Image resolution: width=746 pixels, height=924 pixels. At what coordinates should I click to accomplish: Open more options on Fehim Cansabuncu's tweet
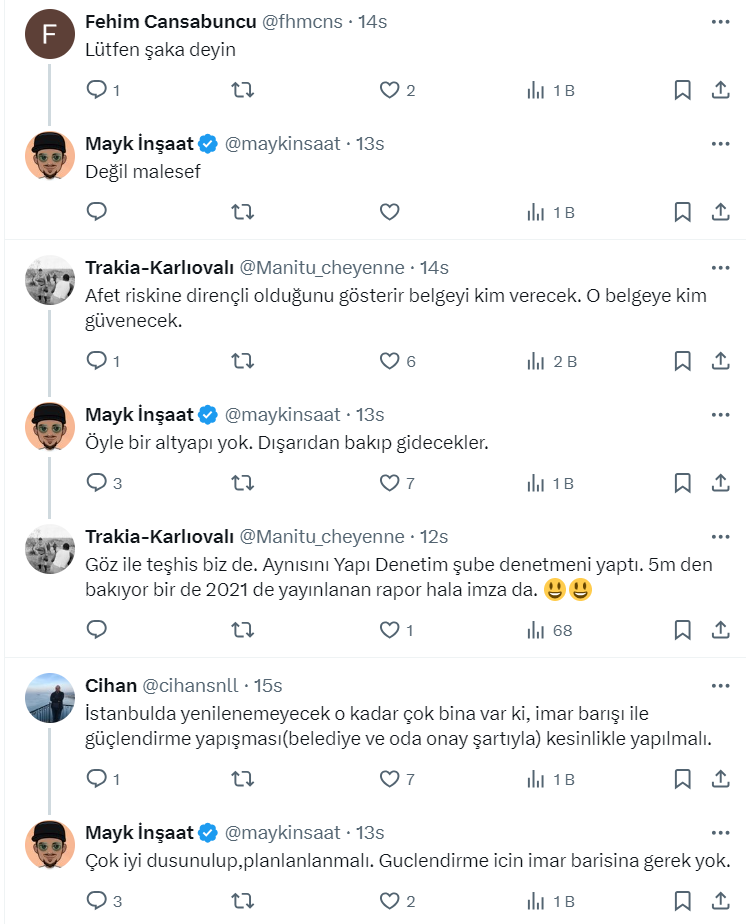point(720,22)
